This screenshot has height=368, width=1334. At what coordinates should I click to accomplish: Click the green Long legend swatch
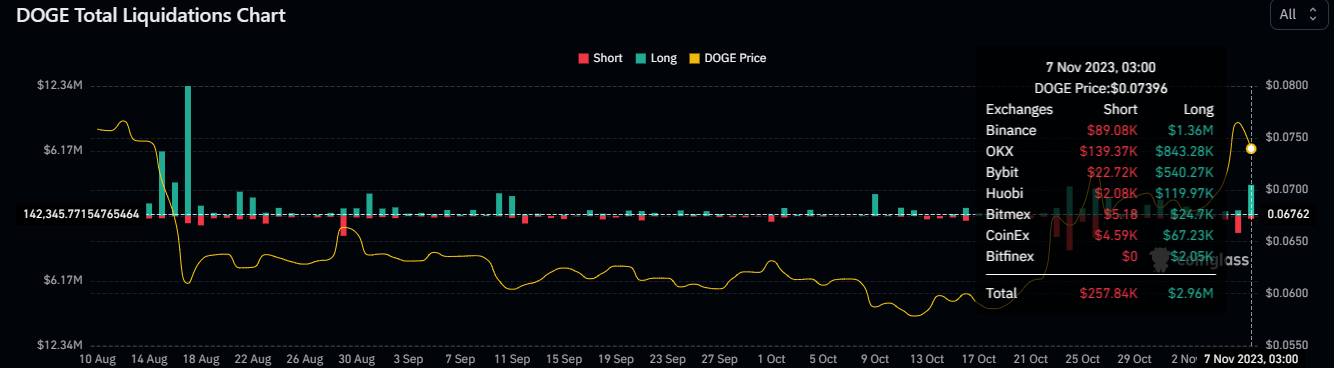pyautogui.click(x=641, y=58)
